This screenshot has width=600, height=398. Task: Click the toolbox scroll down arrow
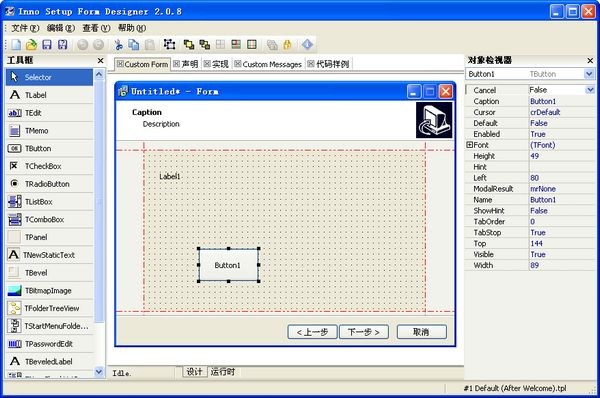tap(99, 372)
